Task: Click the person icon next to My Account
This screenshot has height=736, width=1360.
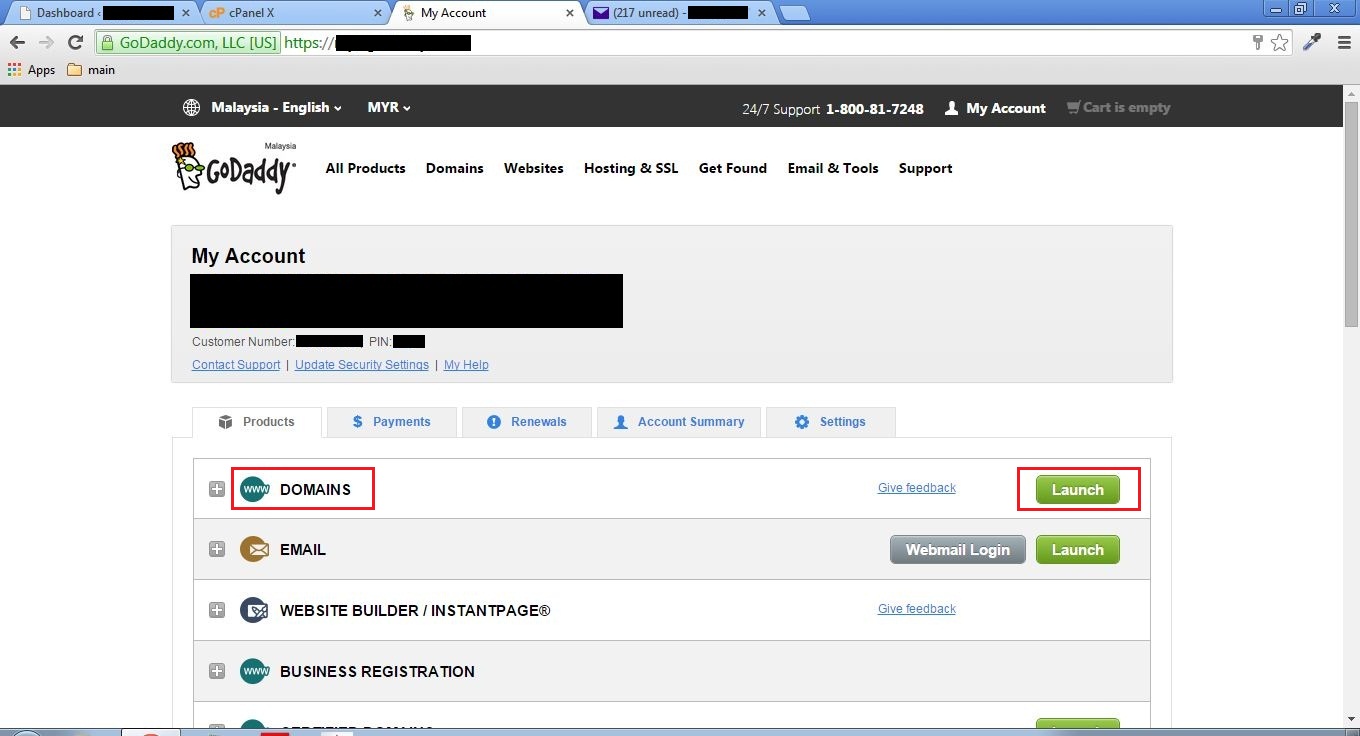Action: pos(952,108)
